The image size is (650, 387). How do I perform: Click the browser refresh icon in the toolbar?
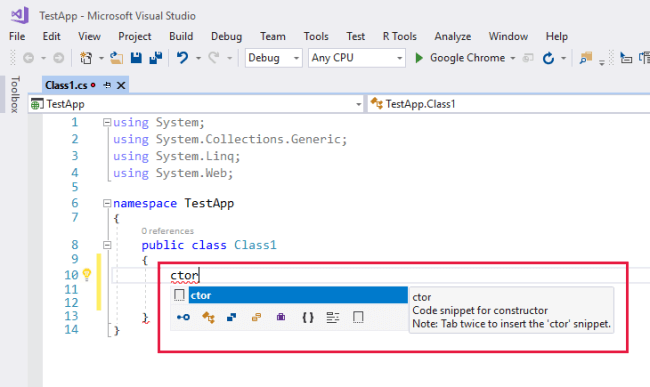(548, 58)
